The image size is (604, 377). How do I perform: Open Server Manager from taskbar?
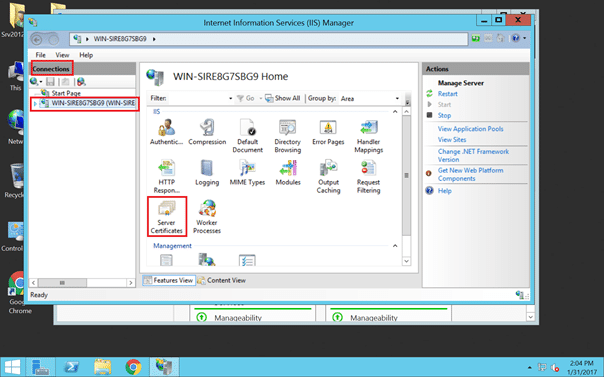[40, 367]
